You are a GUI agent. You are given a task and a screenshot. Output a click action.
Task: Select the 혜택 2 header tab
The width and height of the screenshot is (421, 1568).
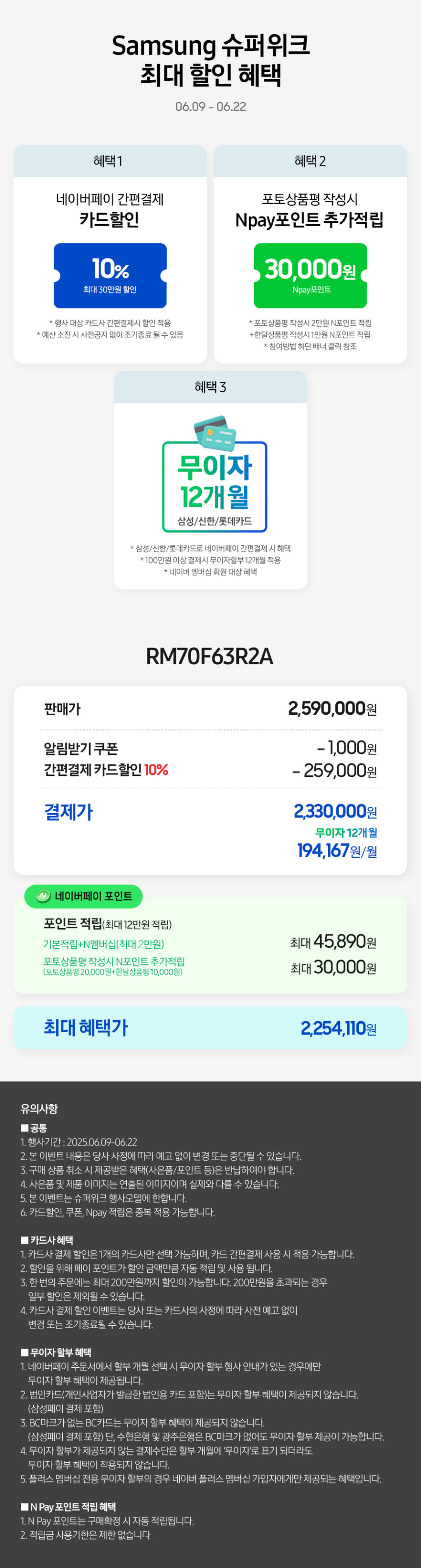tap(310, 162)
